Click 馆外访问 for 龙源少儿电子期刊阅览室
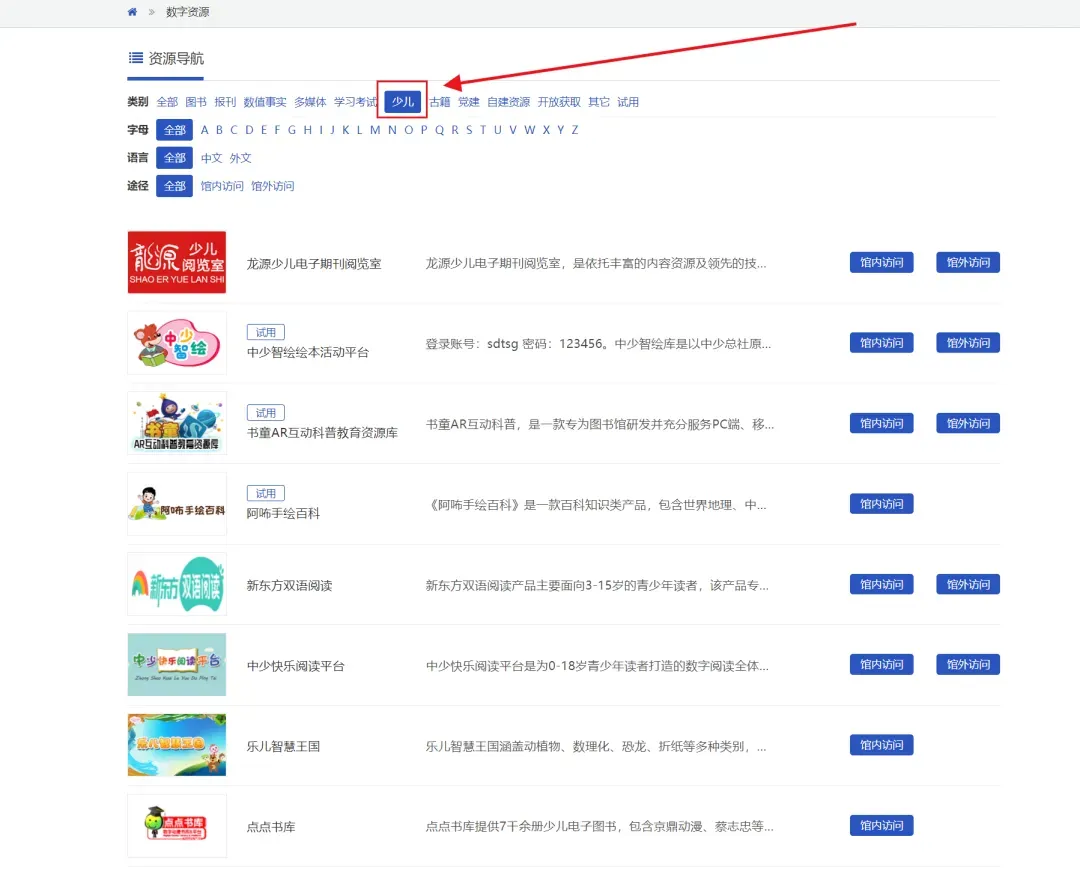Viewport: 1080px width, 875px height. tap(968, 262)
